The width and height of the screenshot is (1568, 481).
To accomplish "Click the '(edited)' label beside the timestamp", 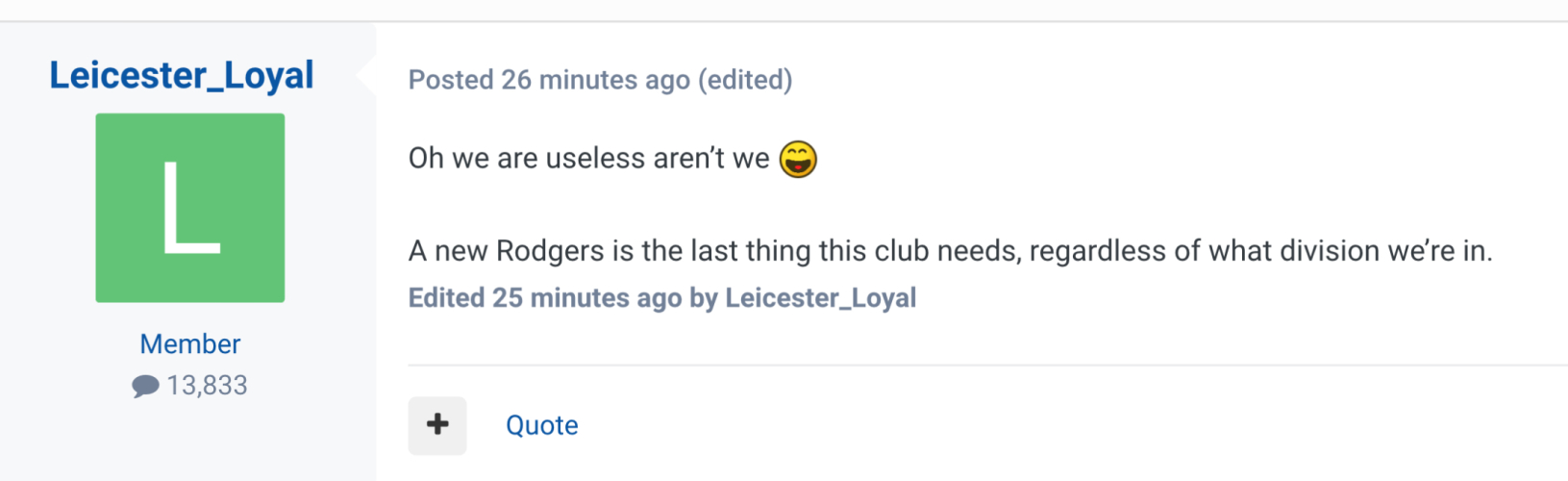I will click(745, 80).
